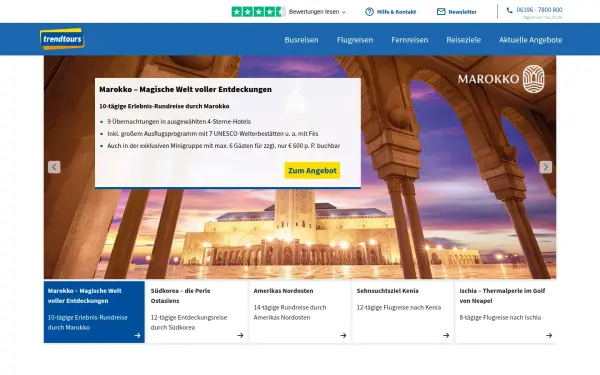Click the bullet 9 Übernachtungen in ausgewählten 4-Sterne-Hotels
600x375 pixels.
179,122
